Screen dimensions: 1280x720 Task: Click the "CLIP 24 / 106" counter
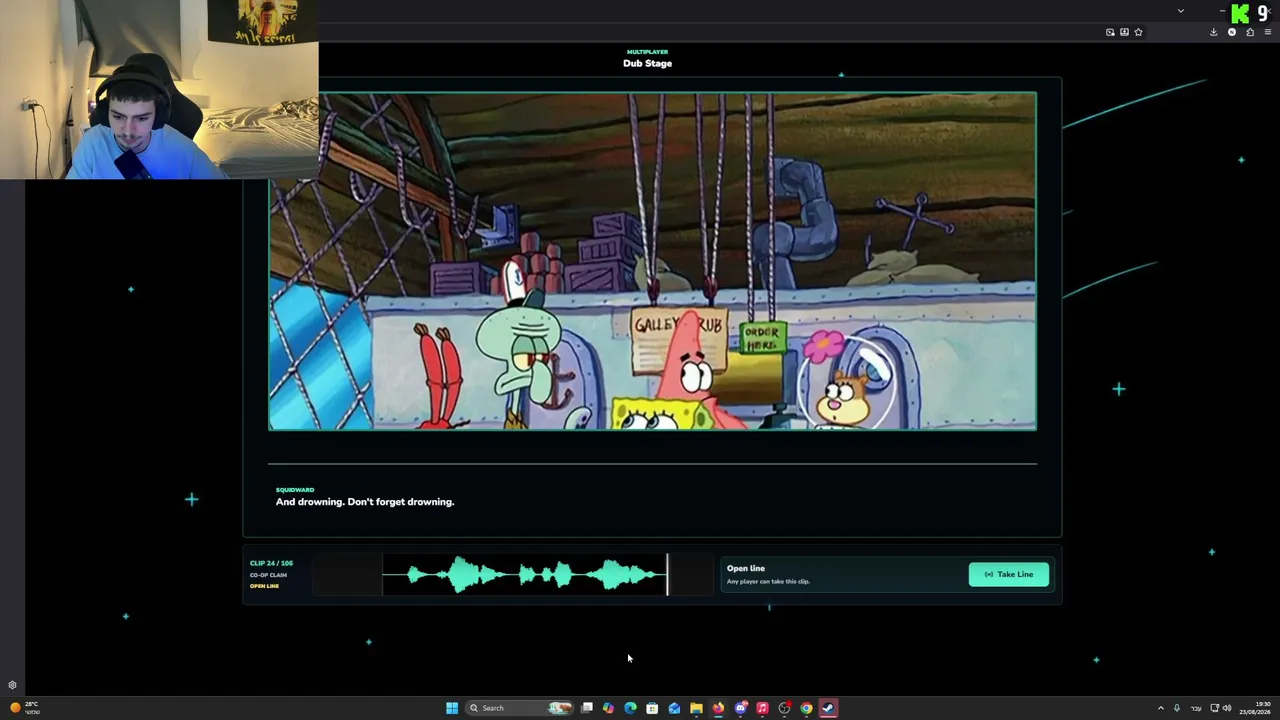click(x=271, y=563)
